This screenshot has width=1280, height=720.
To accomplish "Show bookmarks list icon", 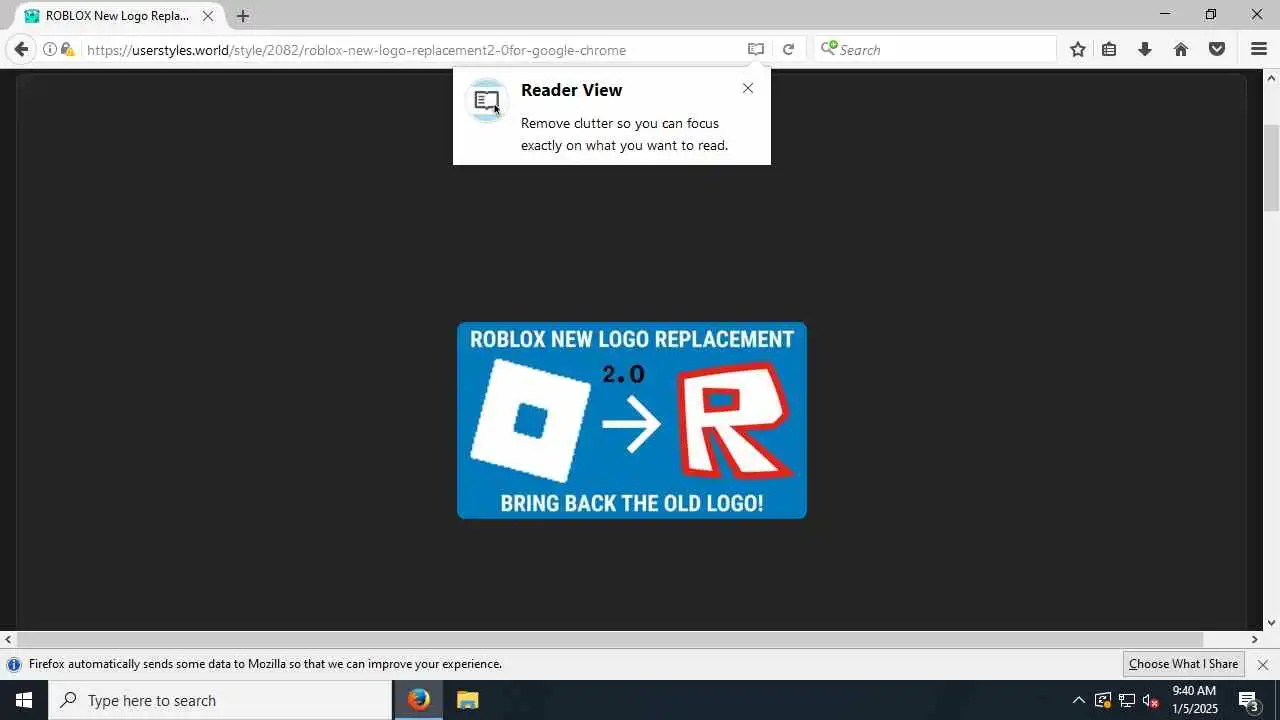I will coord(1109,49).
